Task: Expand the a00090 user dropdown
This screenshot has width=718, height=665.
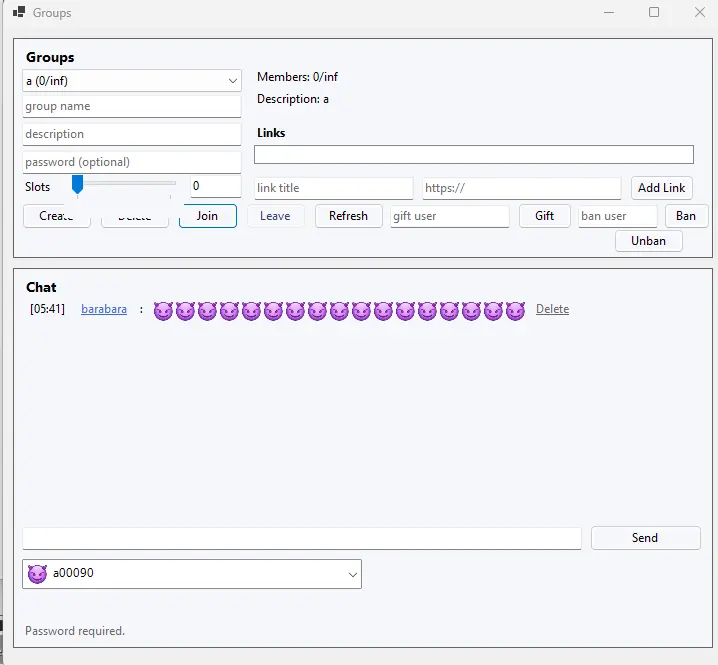Action: [352, 574]
